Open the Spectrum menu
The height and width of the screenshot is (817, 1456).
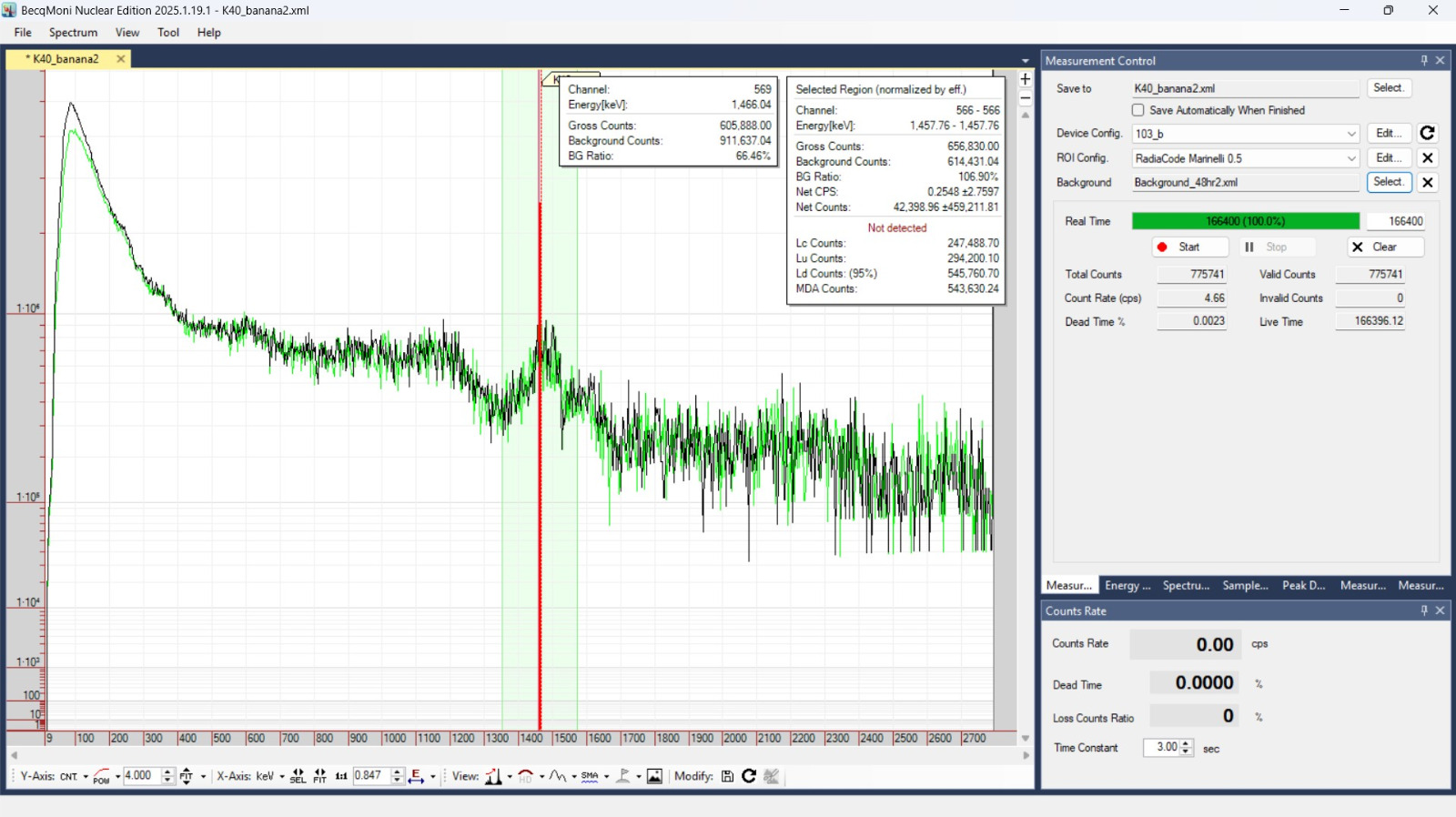[x=73, y=33]
